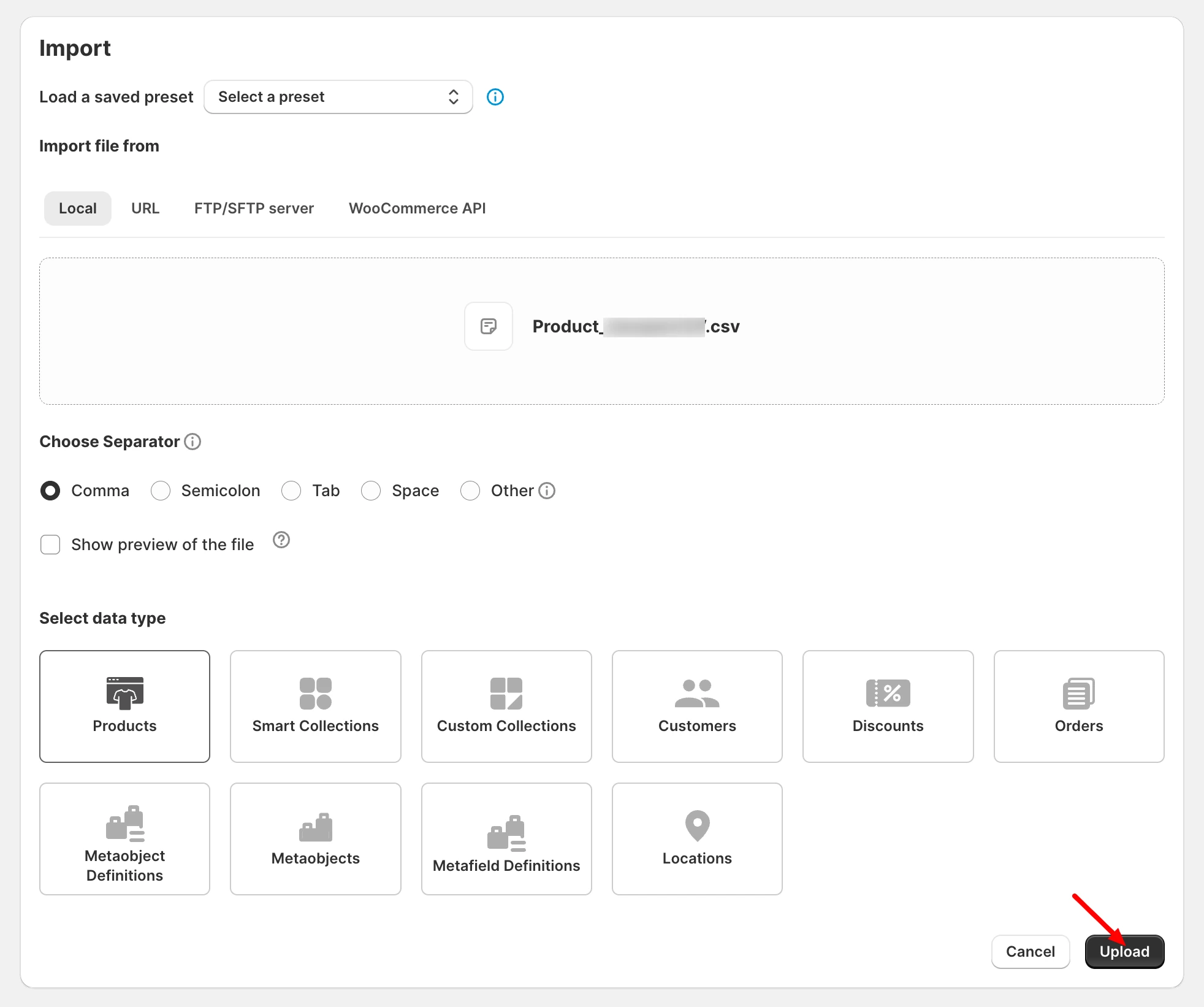Enable Show preview of the file

50,545
